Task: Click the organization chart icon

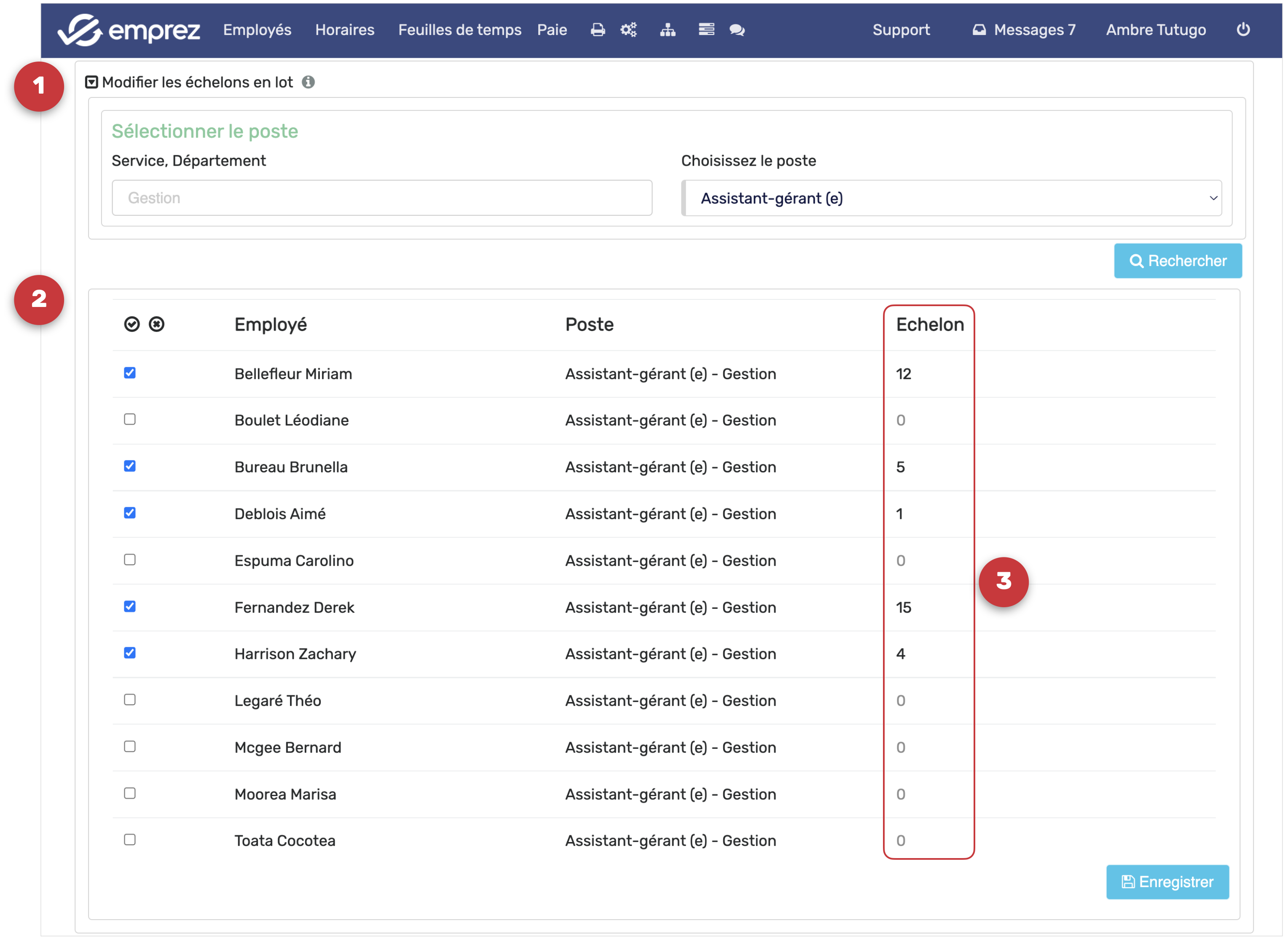Action: (x=667, y=30)
